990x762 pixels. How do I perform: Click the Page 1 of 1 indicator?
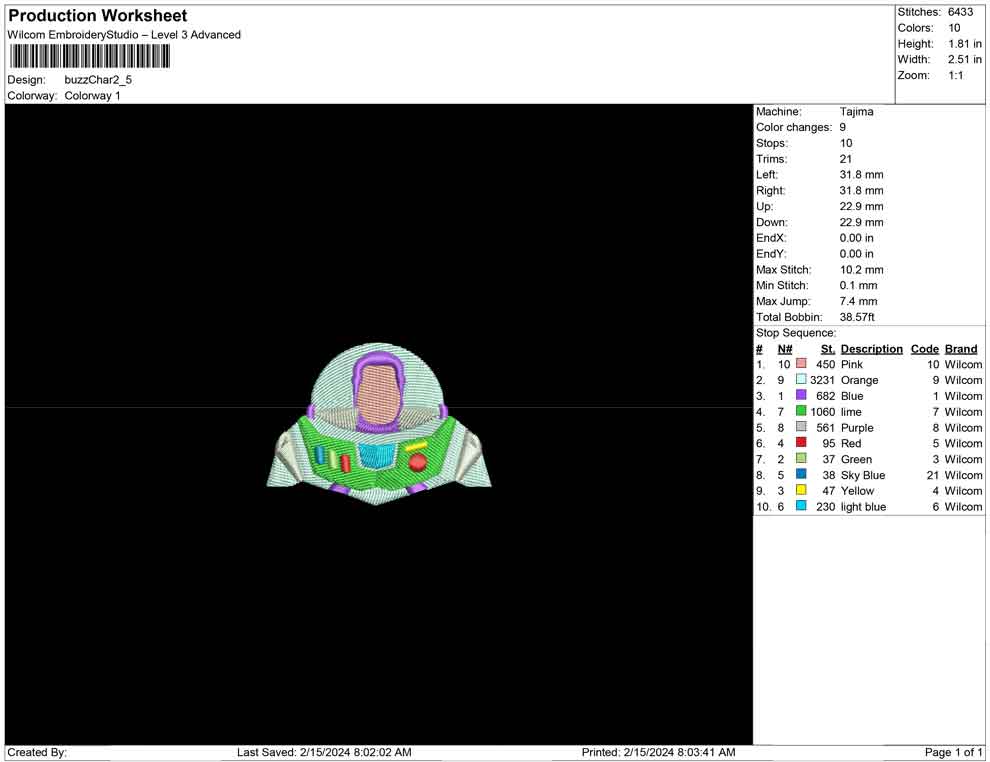pyautogui.click(x=954, y=752)
